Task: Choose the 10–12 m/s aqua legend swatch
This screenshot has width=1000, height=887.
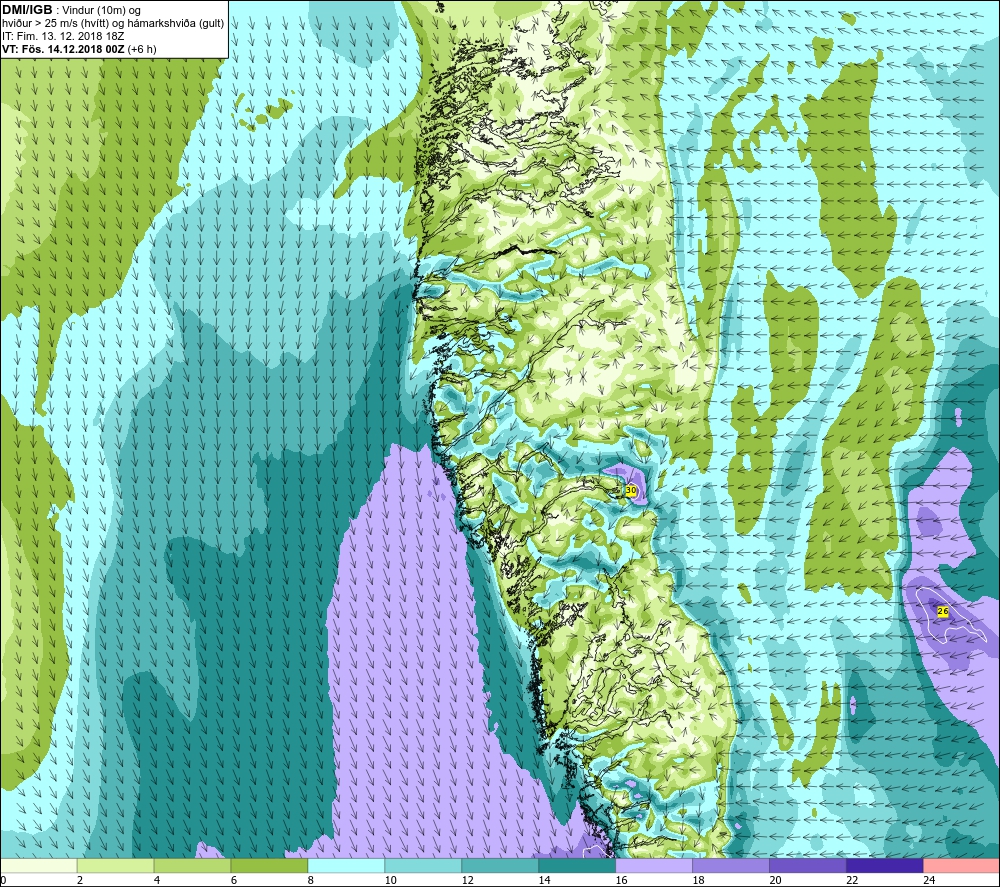Action: 423,865
